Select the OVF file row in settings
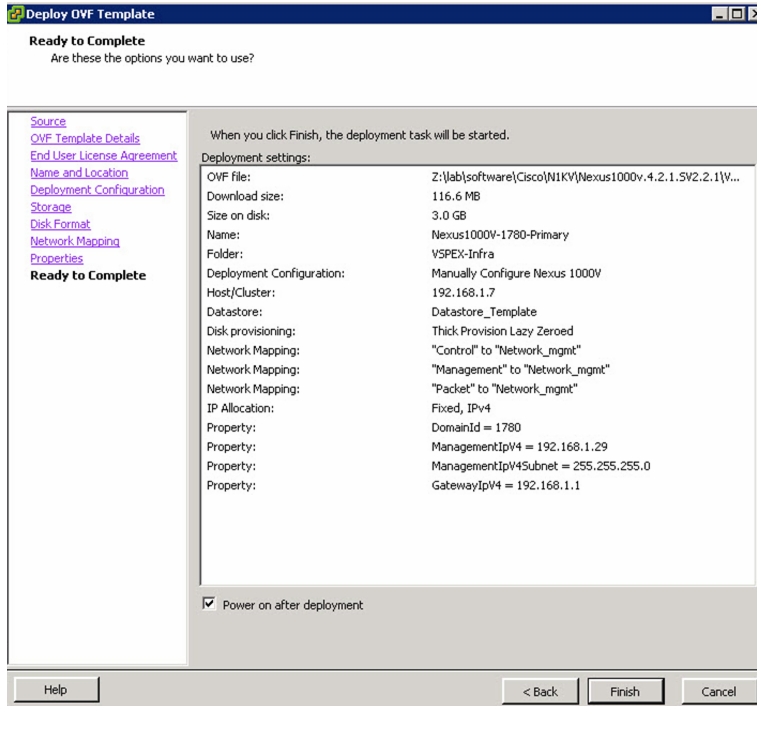Image resolution: width=761 pixels, height=737 pixels. 478,177
